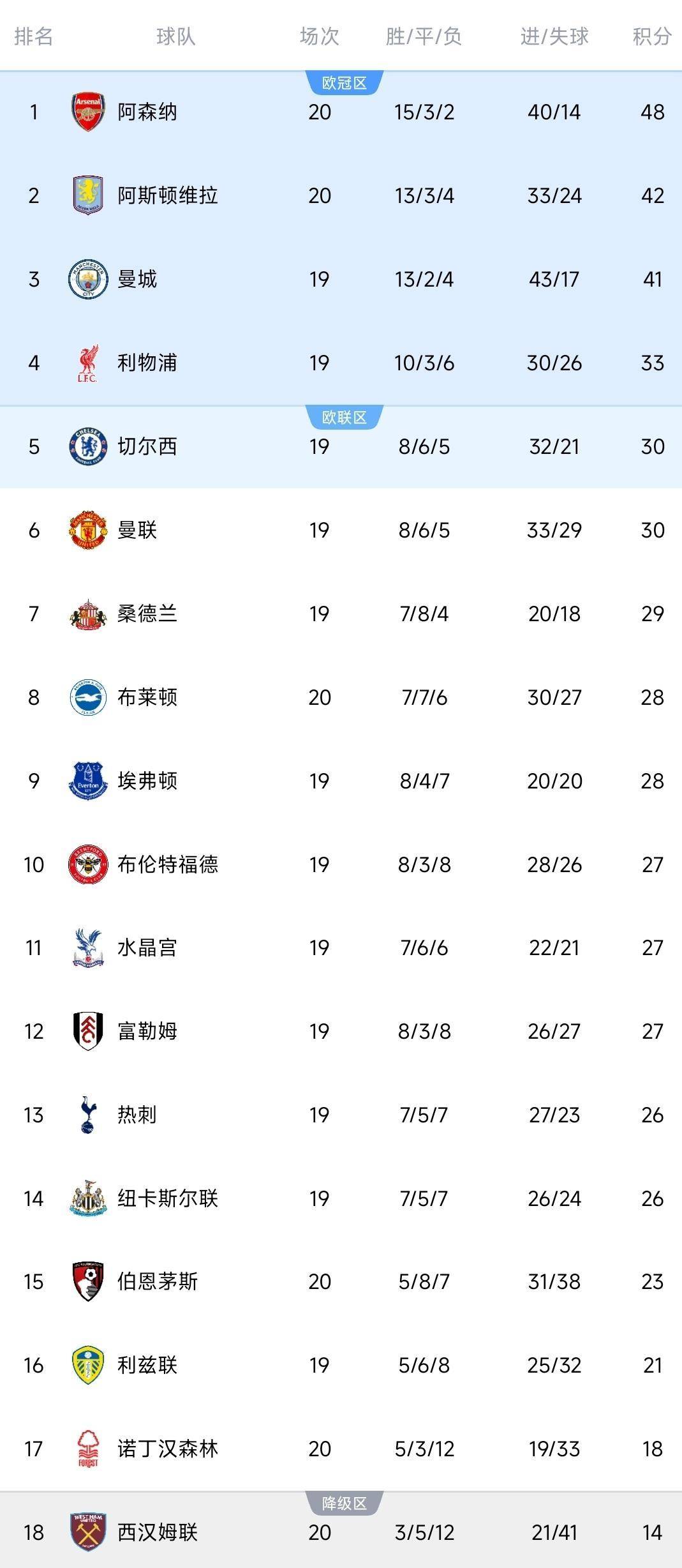Select the Manchester City logo
Image resolution: width=682 pixels, height=1568 pixels.
[x=87, y=279]
